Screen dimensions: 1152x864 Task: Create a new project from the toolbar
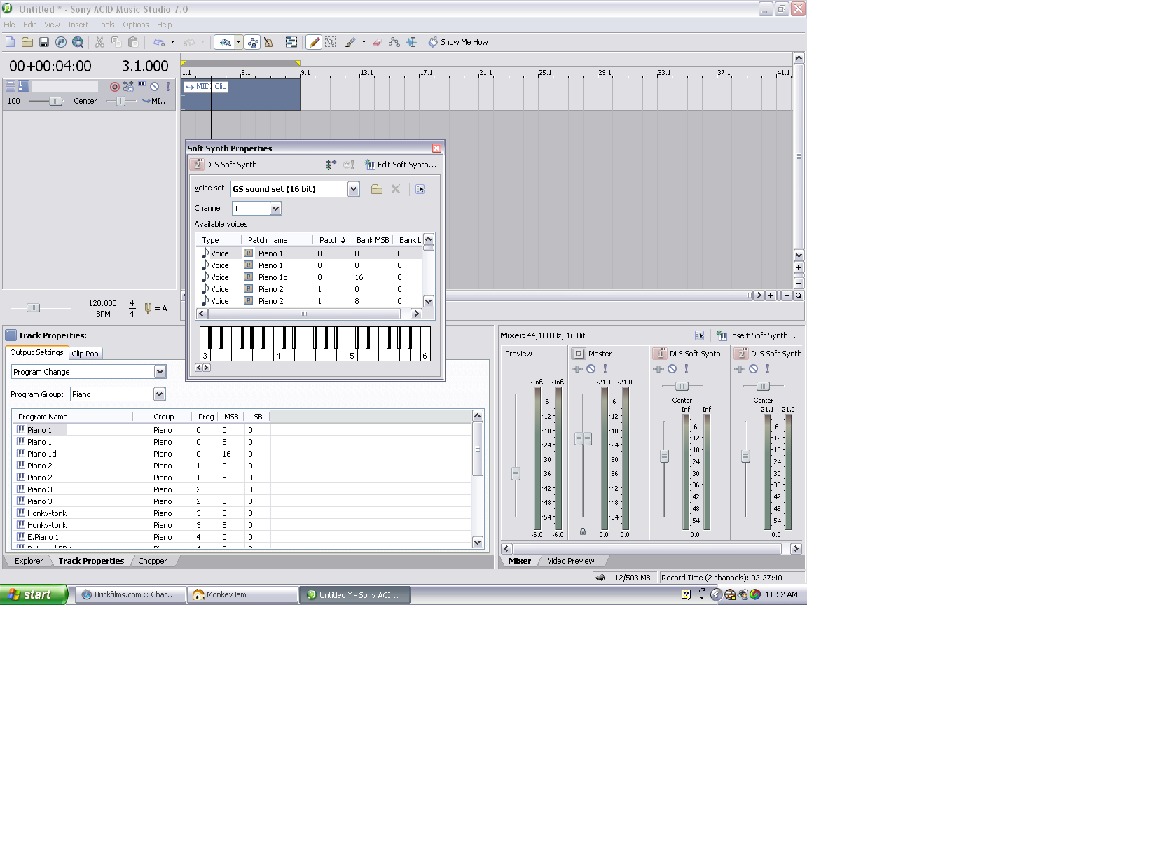10,42
